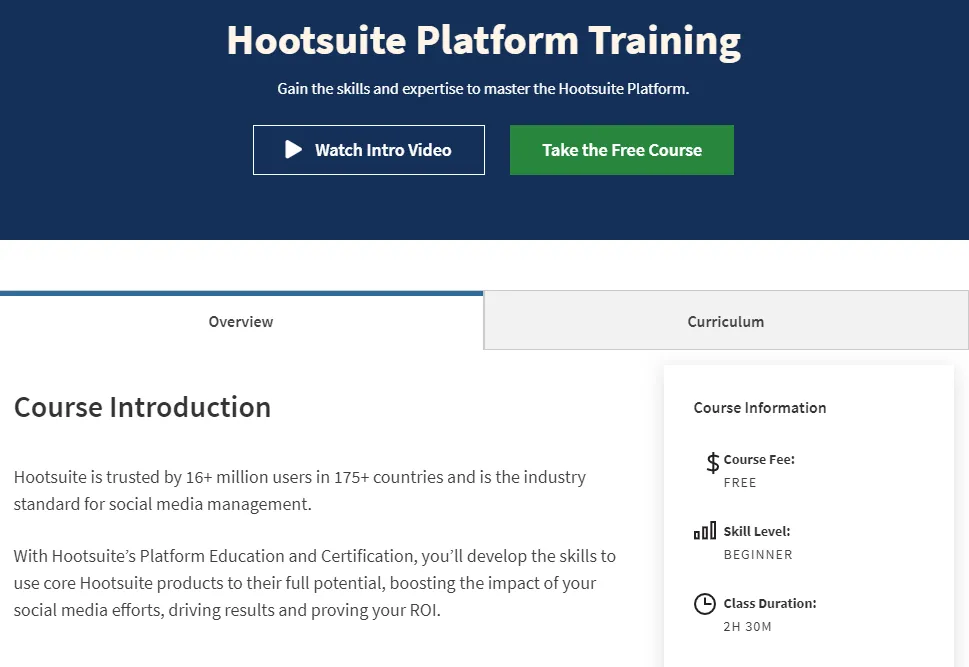Select the BEGINNER skill level value

[x=758, y=555]
